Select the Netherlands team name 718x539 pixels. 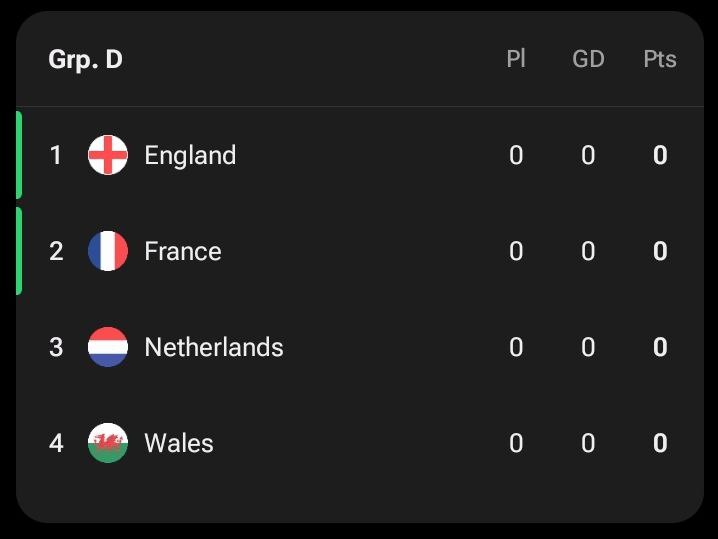214,347
